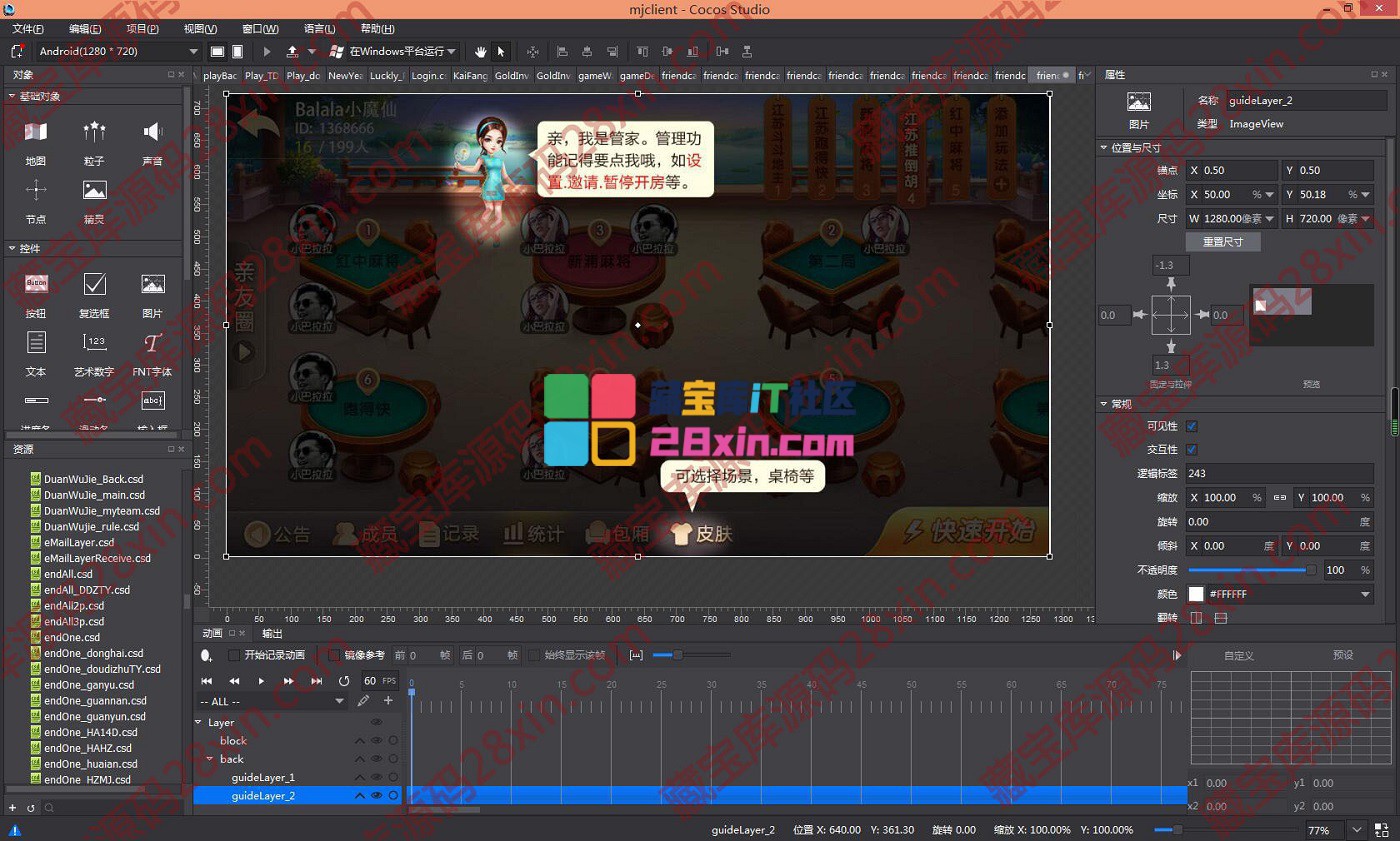Play the animation in timeline

tap(261, 681)
